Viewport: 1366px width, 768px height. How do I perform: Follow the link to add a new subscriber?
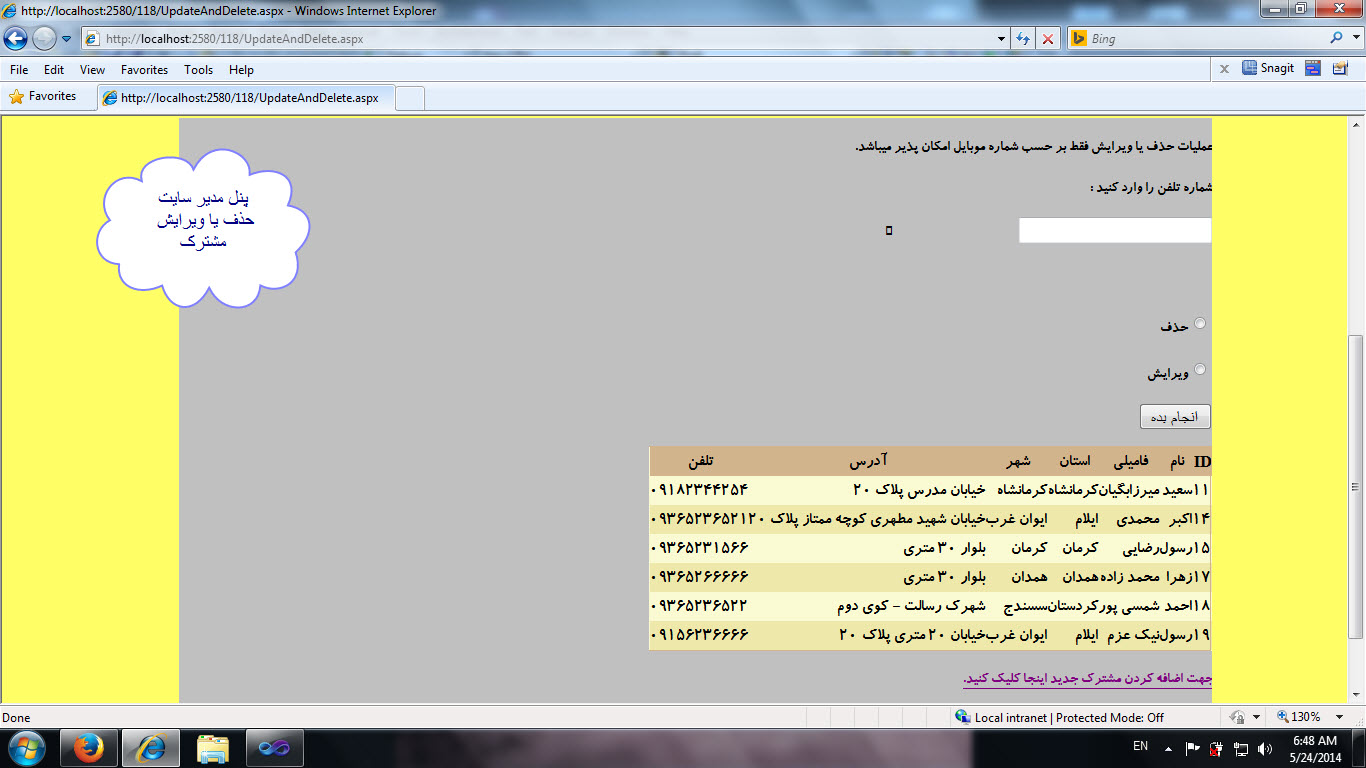click(1087, 679)
